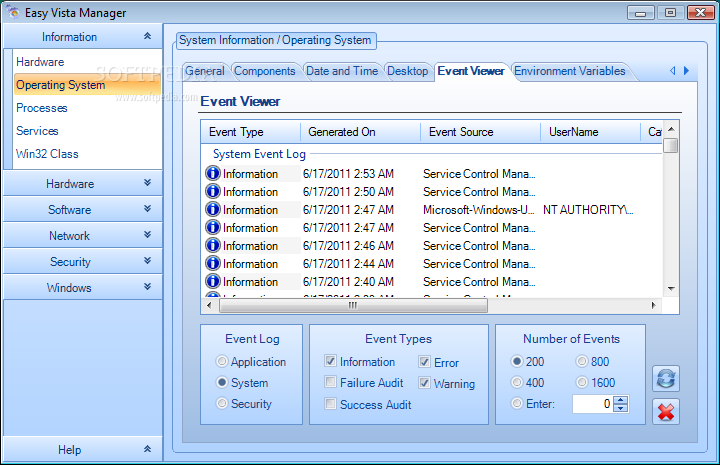Choose 400 events radio option

tap(517, 382)
